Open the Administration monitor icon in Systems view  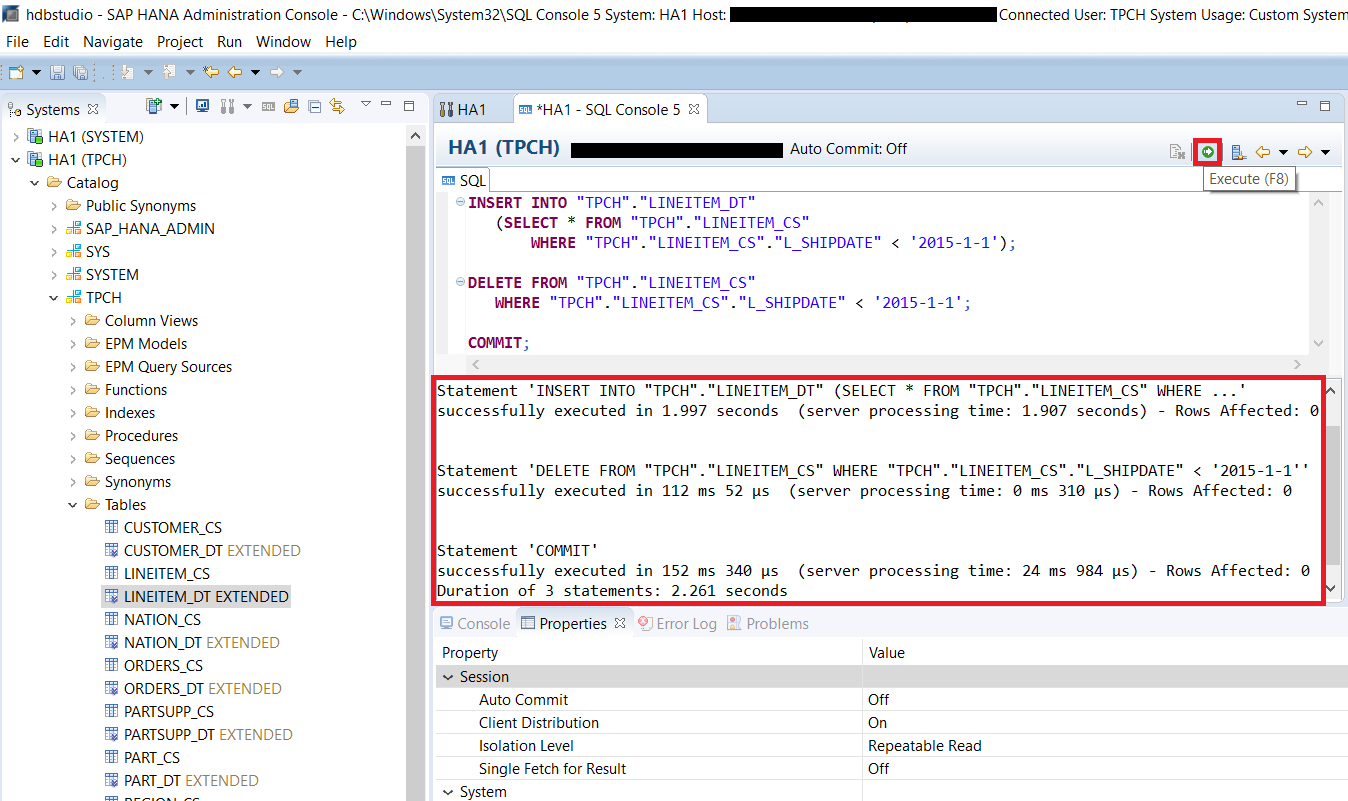click(202, 106)
